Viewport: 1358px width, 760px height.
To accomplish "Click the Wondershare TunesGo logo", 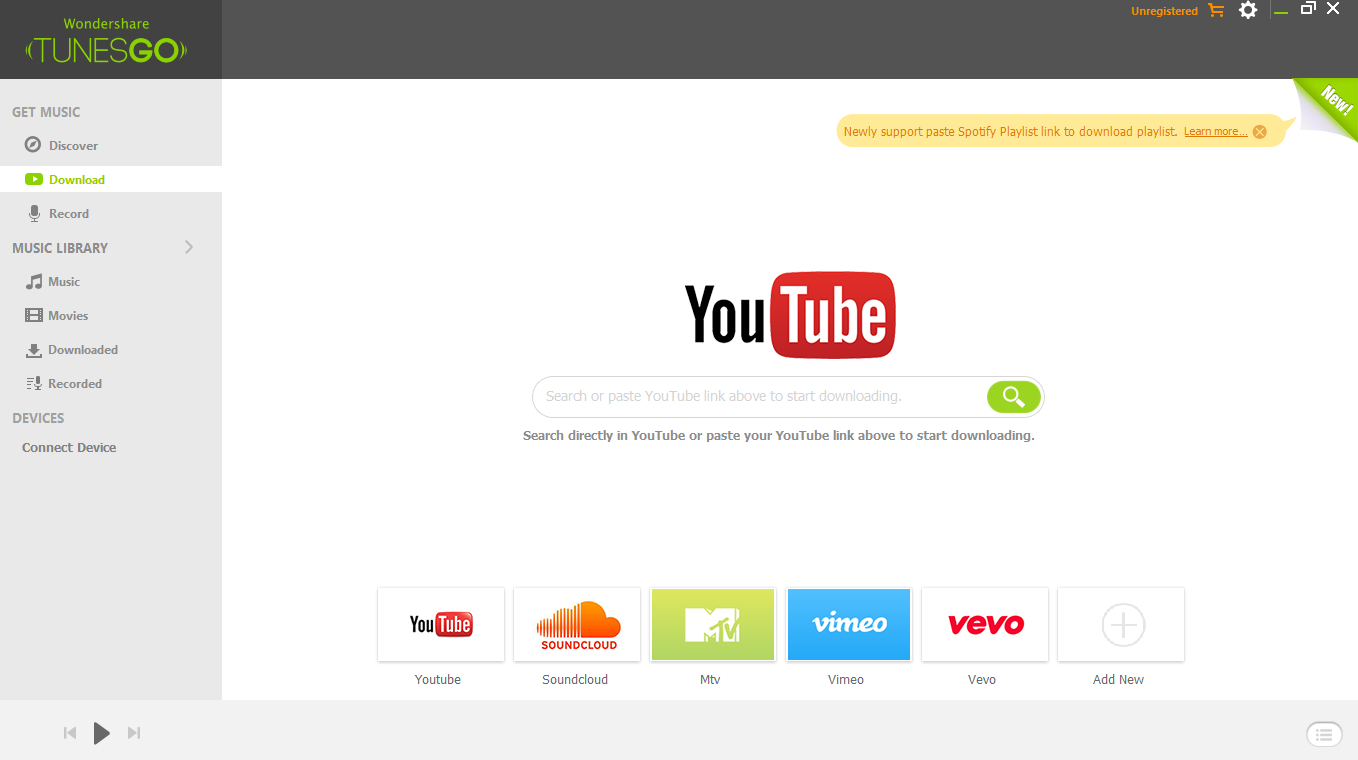I will pyautogui.click(x=107, y=40).
